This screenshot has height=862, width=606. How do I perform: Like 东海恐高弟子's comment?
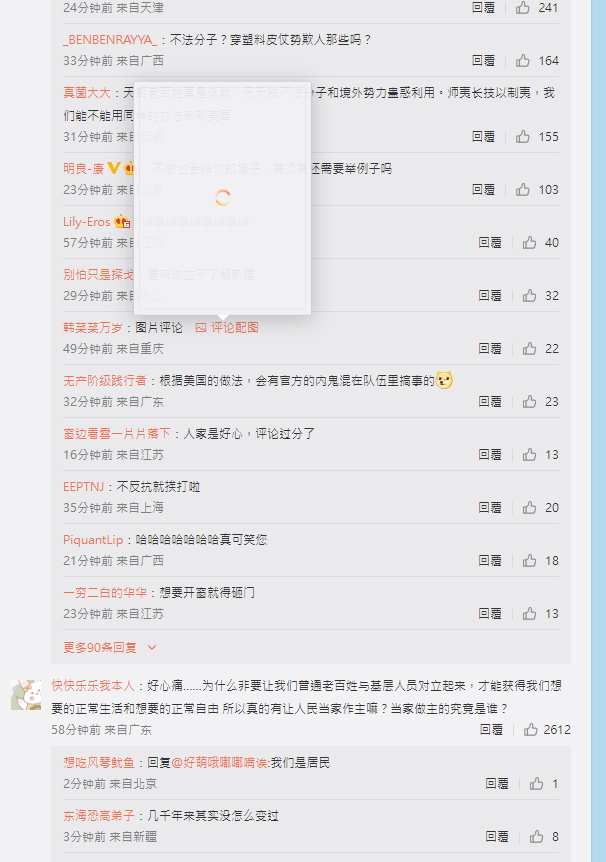pos(536,837)
